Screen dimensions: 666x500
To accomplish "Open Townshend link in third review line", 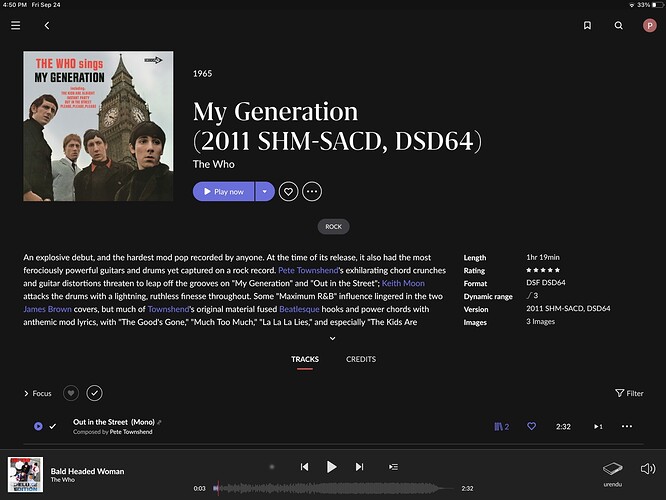I will coord(168,309).
